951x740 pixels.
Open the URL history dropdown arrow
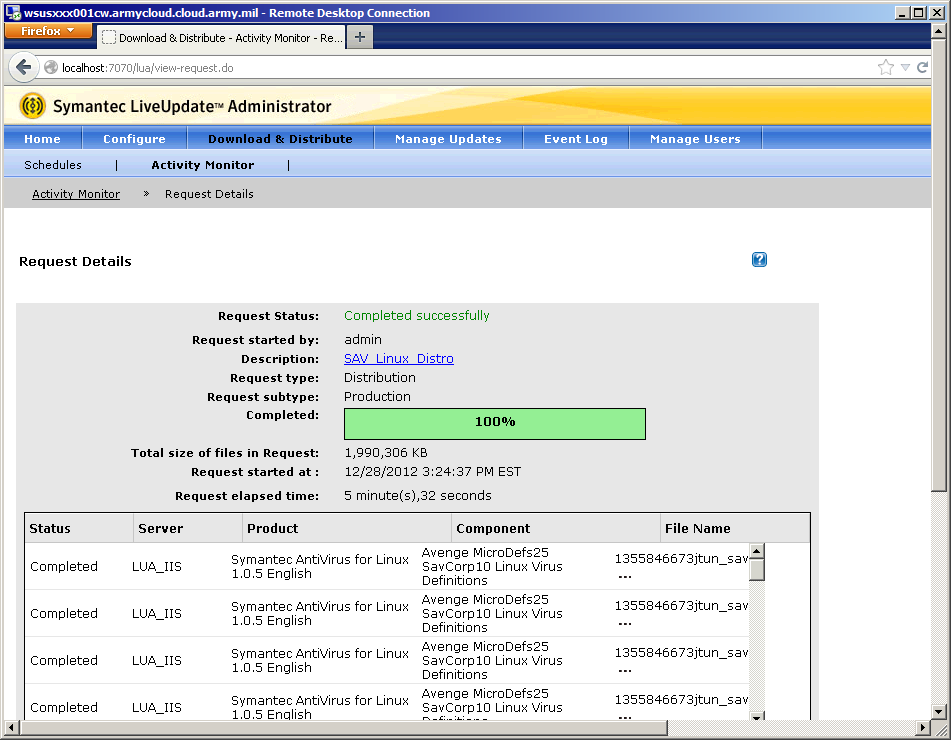click(x=905, y=67)
